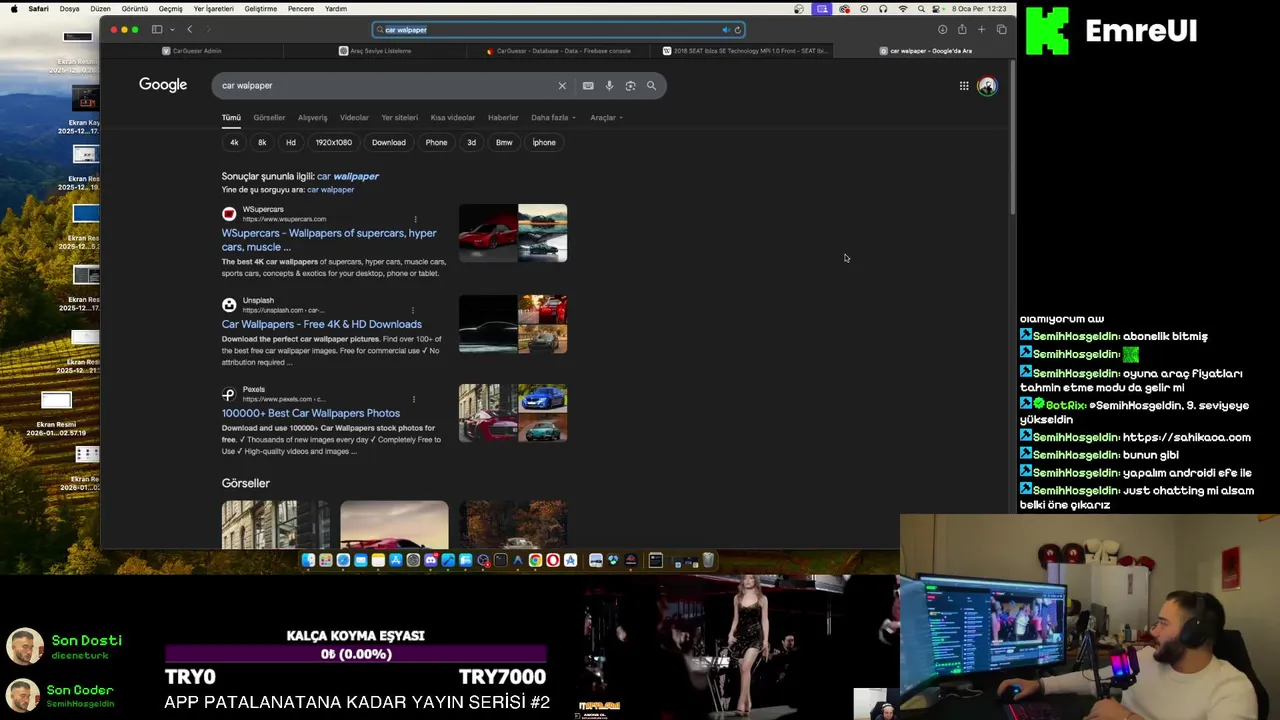Click the Safari address bar

coord(558,30)
